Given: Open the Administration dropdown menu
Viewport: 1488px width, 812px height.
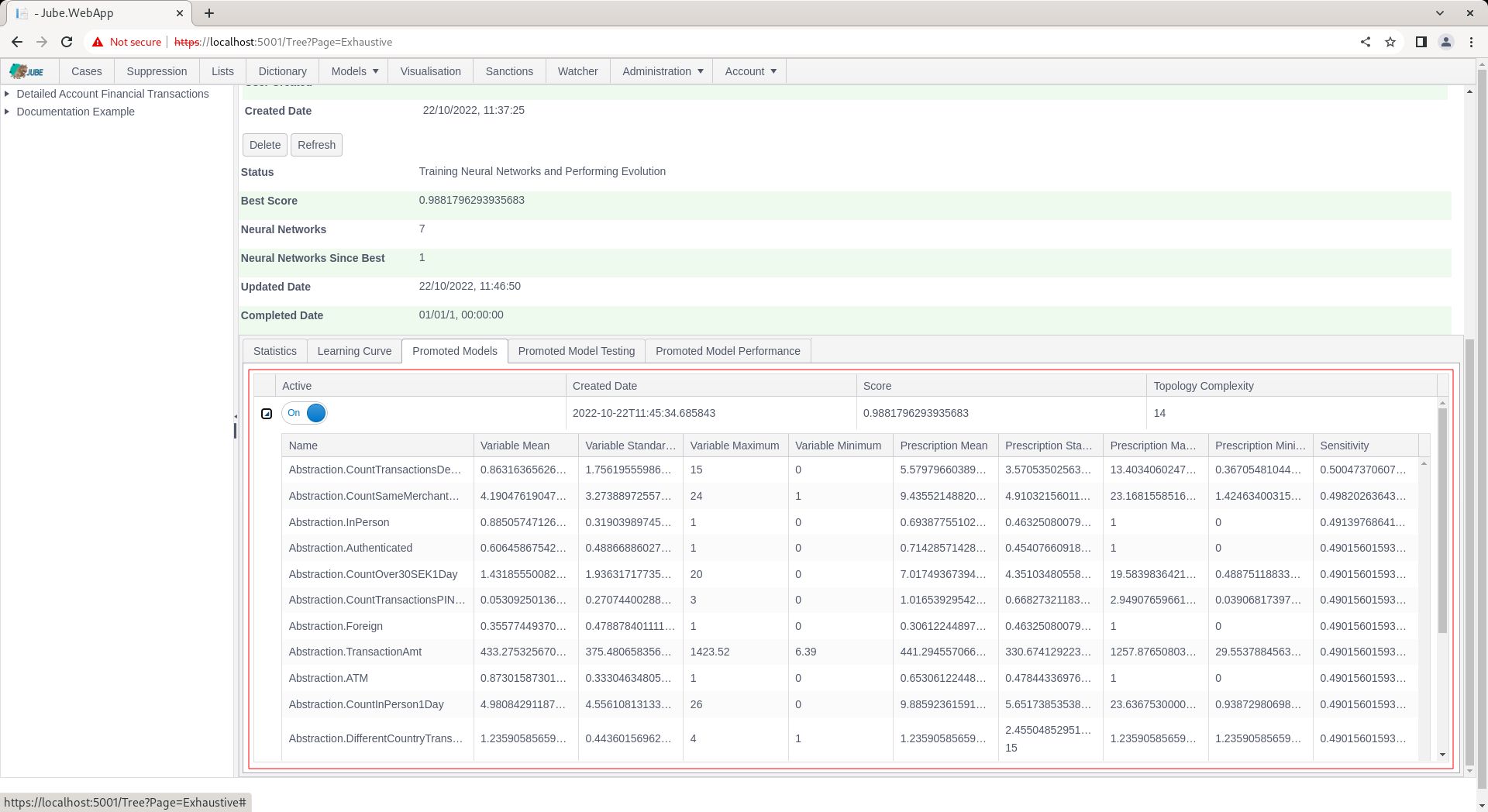Looking at the screenshot, I should (x=662, y=71).
